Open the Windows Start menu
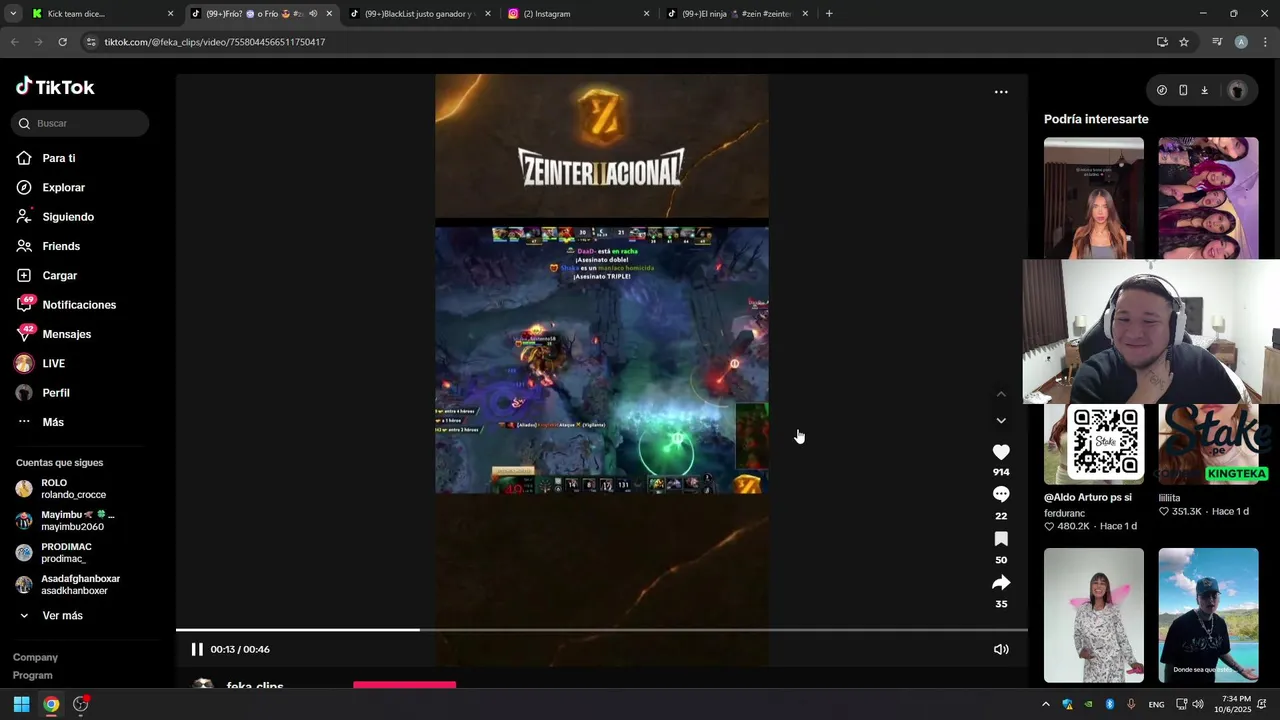 21,704
